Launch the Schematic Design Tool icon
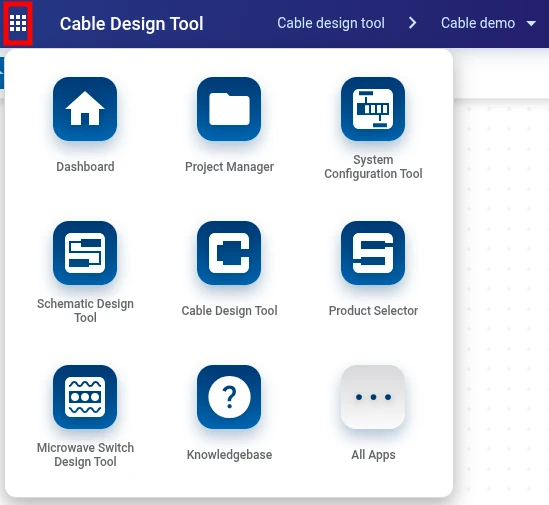The width and height of the screenshot is (549, 505). 85,253
